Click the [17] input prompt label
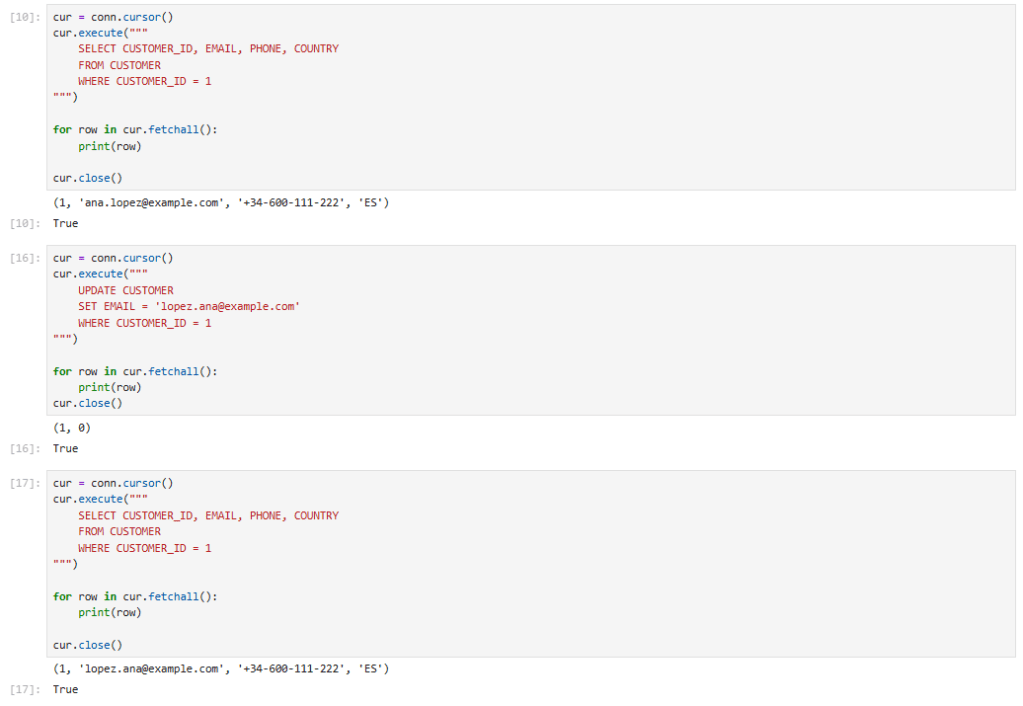Image resolution: width=1023 pixels, height=706 pixels. coord(24,483)
